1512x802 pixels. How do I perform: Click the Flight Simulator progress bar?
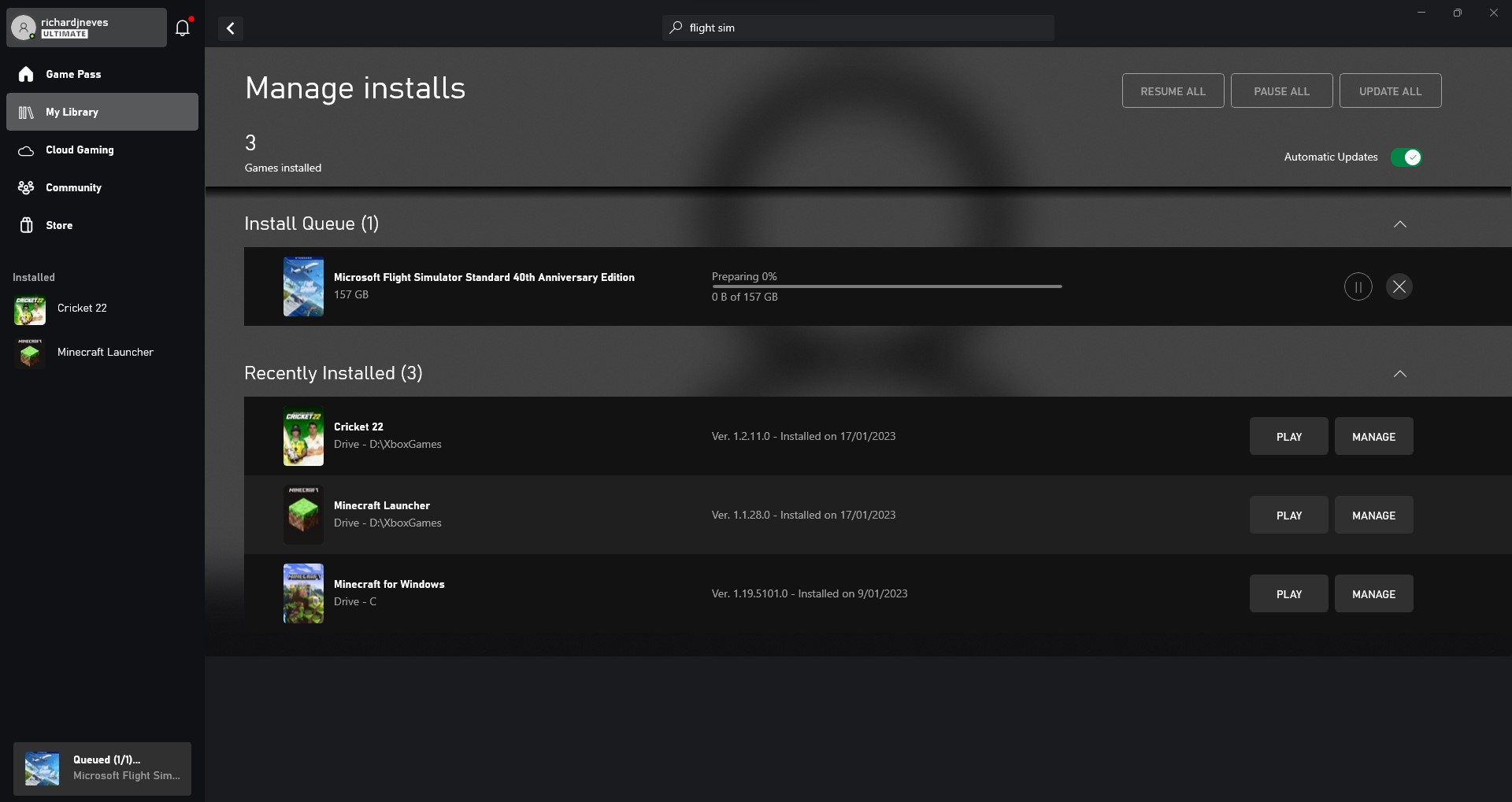(887, 286)
